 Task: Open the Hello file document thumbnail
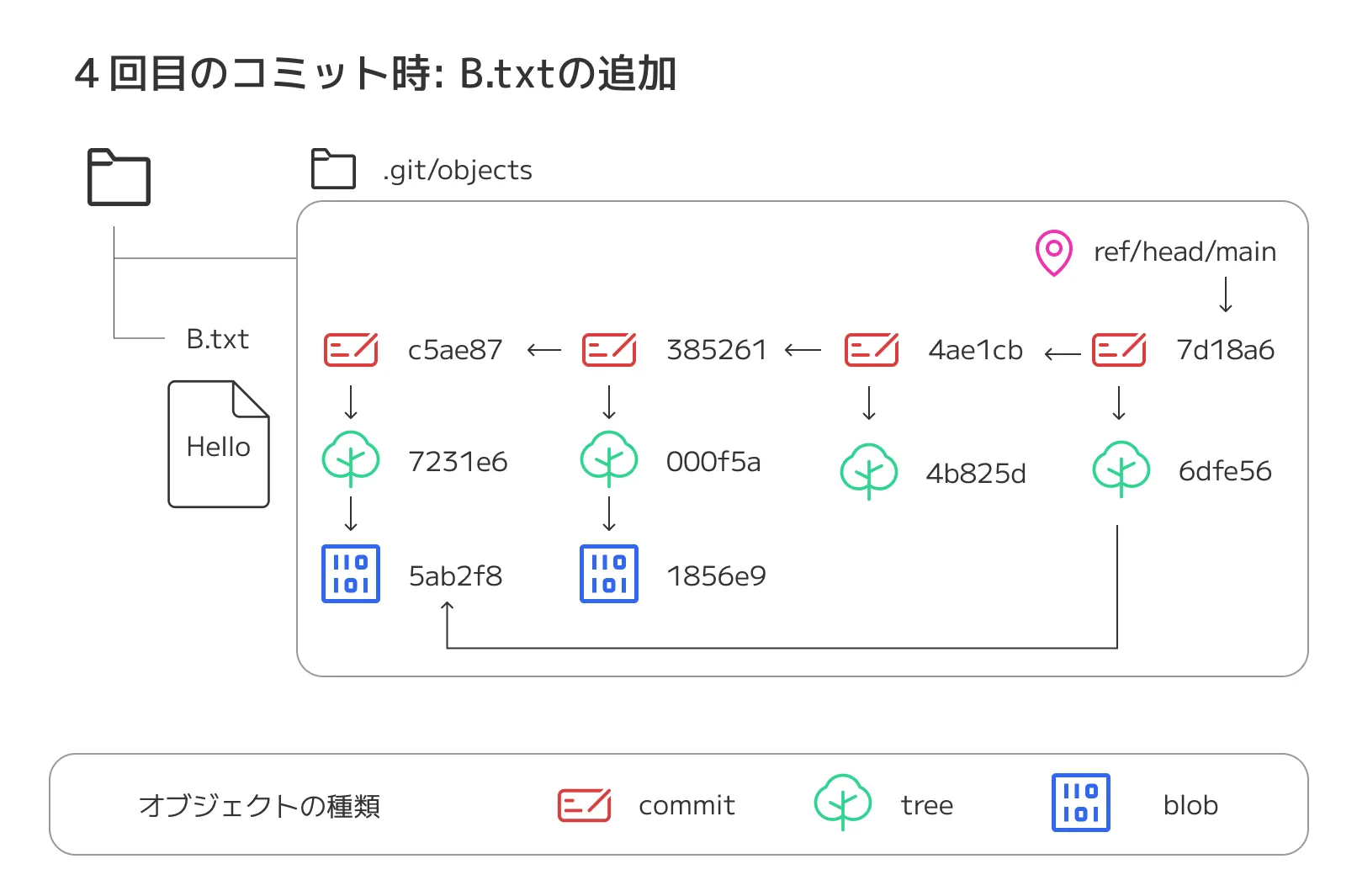pos(219,444)
